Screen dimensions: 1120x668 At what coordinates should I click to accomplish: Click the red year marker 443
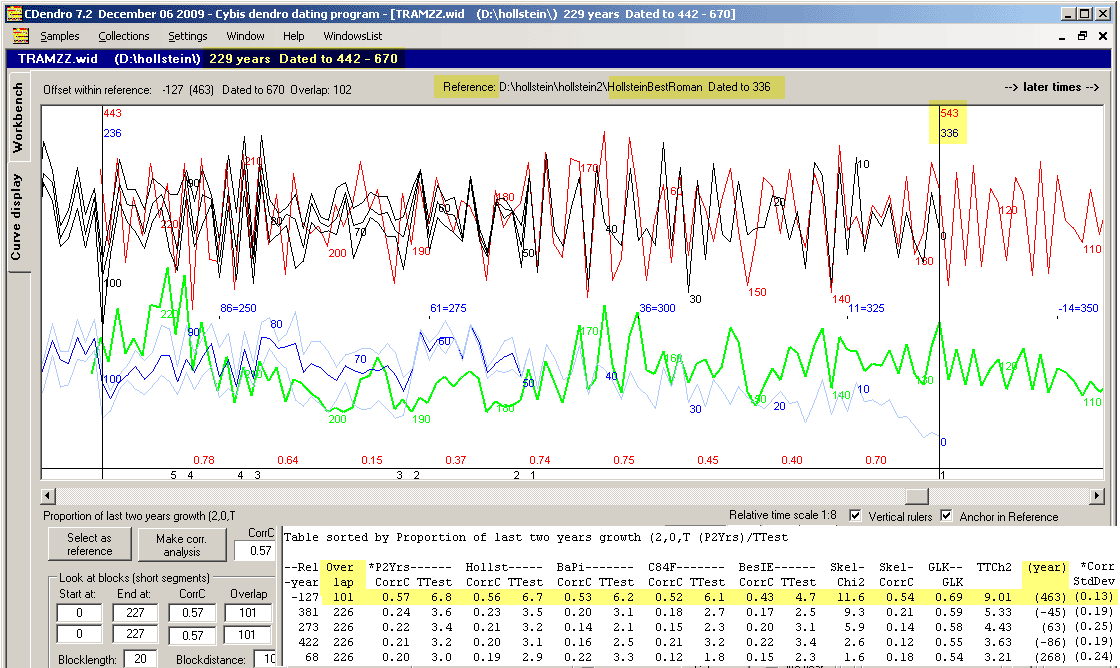(112, 113)
